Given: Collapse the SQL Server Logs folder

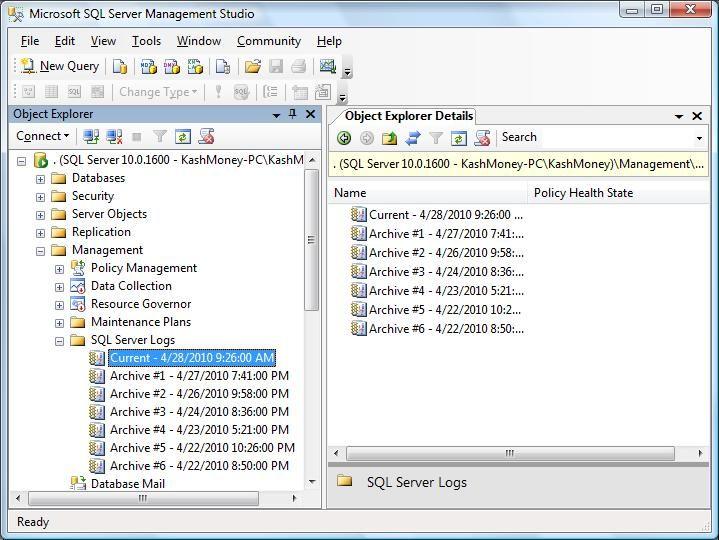Looking at the screenshot, I should 59,341.
